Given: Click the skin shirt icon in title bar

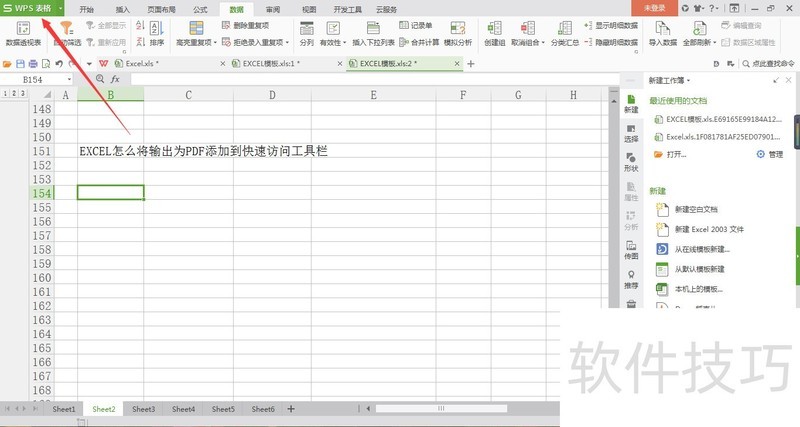Looking at the screenshot, I should 698,8.
